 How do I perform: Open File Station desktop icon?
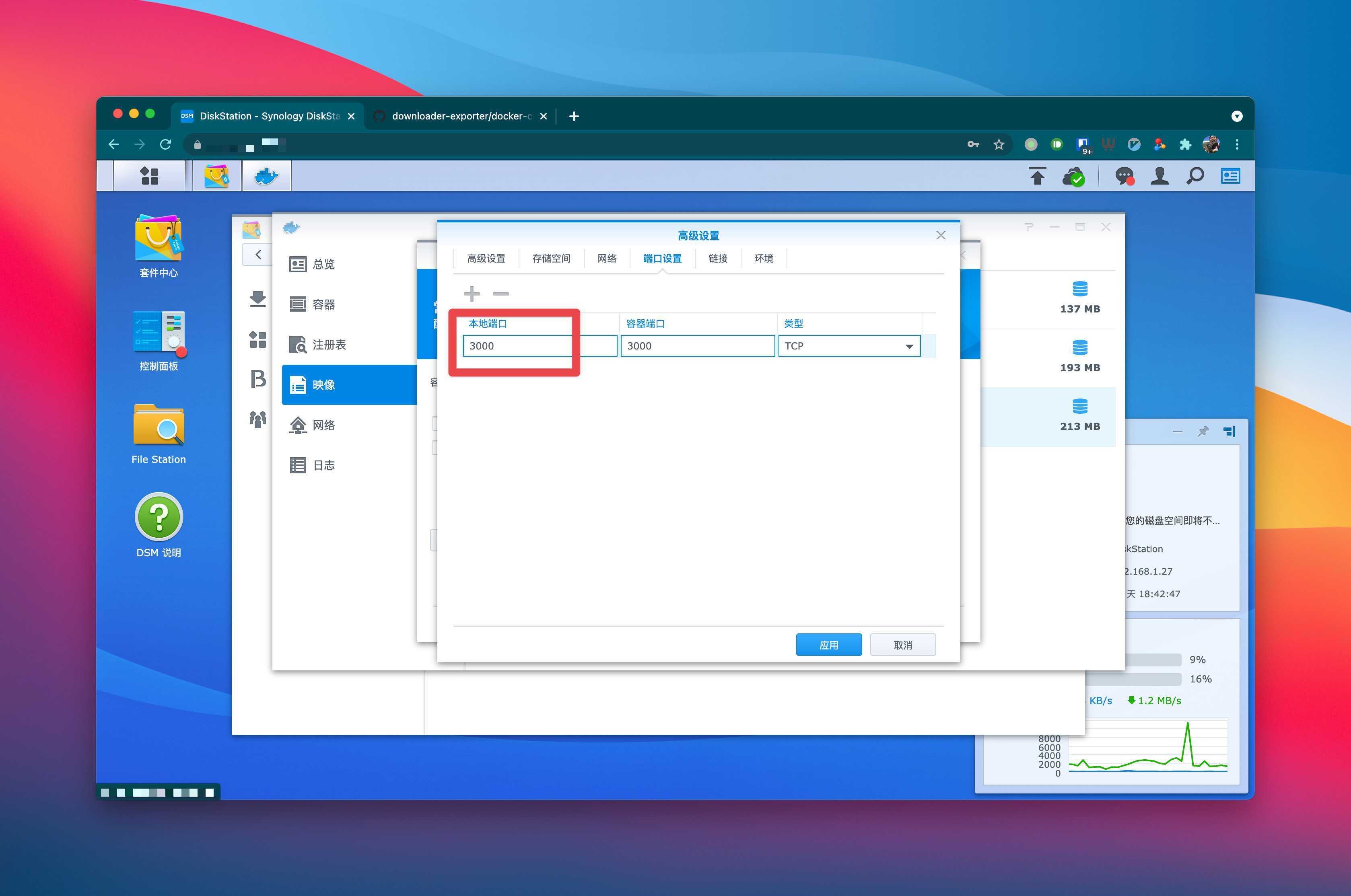pos(158,434)
